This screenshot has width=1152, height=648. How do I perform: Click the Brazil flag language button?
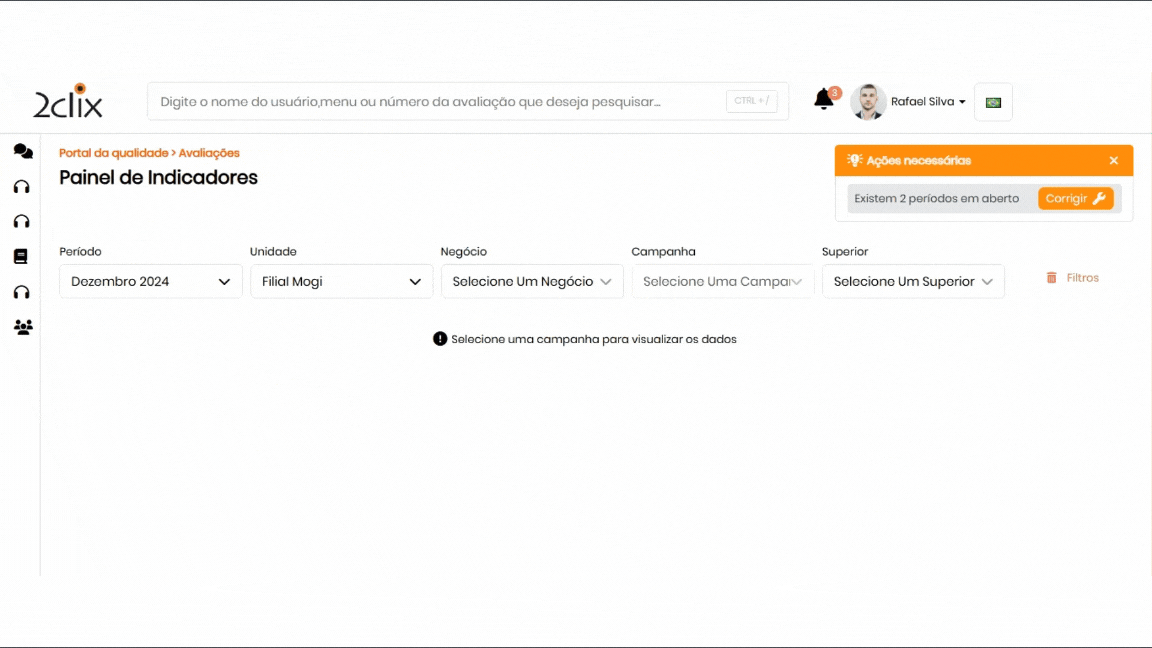click(x=993, y=102)
